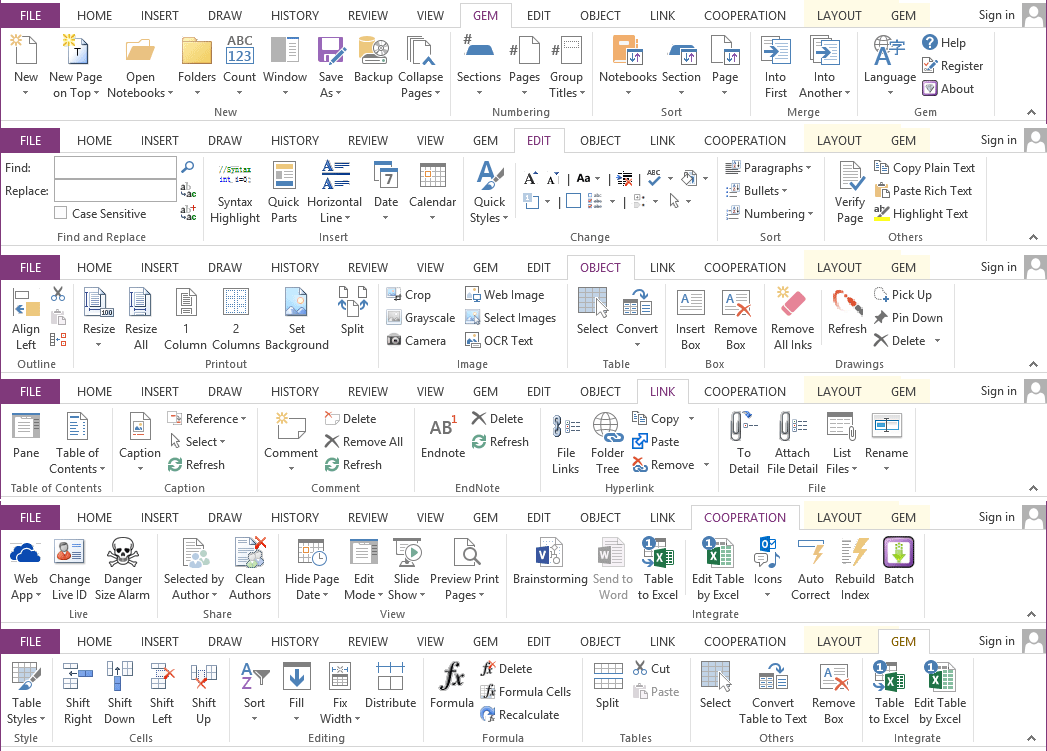
Task: Select the Crop tool on the Object ribbon
Action: (411, 294)
